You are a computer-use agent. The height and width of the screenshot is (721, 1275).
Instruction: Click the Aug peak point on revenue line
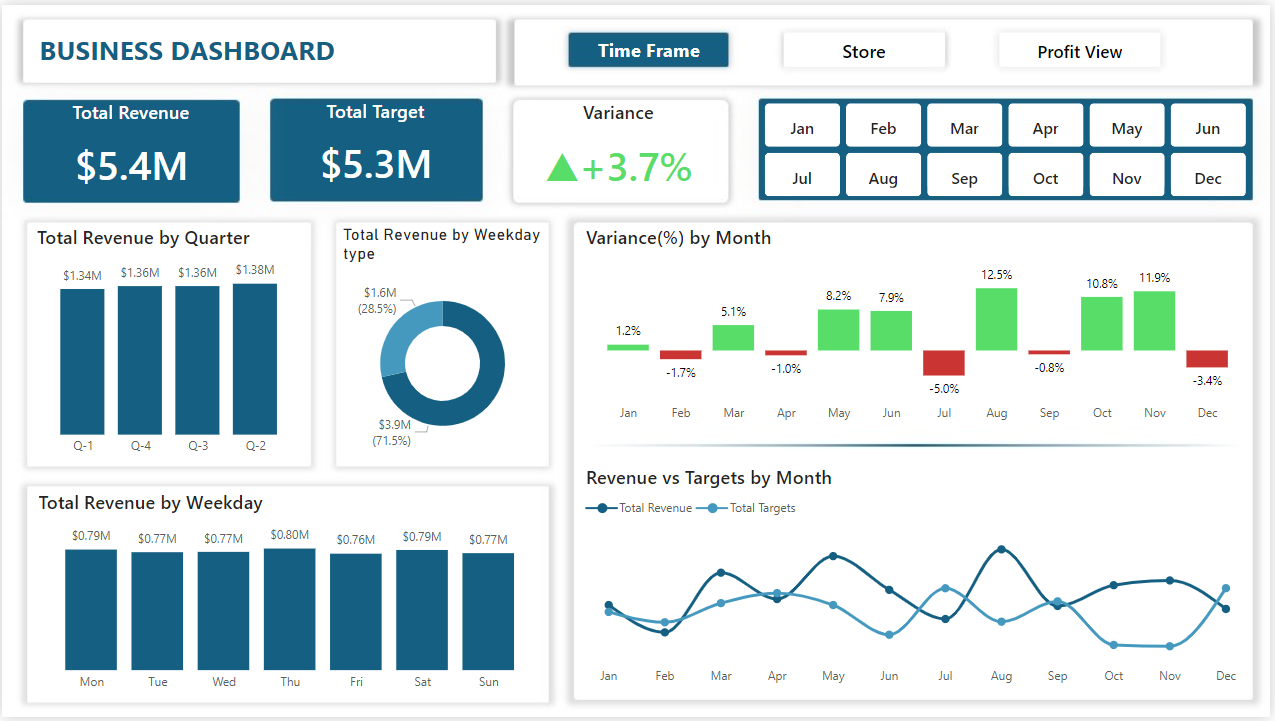pyautogui.click(x=1001, y=549)
